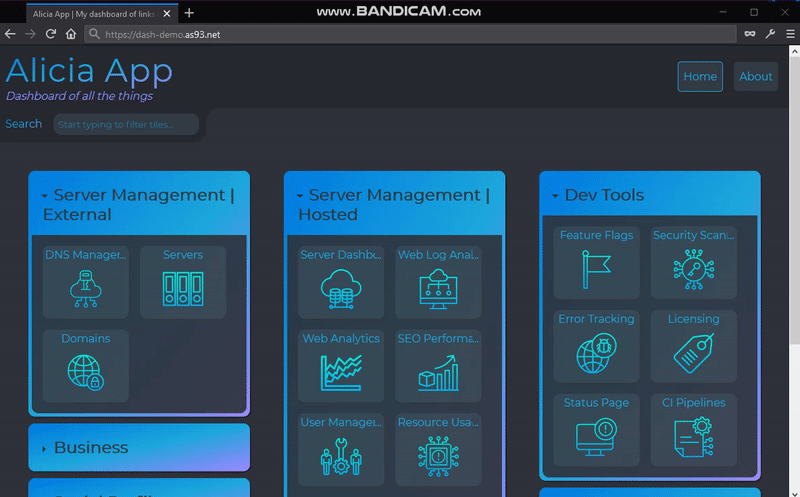Open the About page button
The image size is (800, 497).
click(x=755, y=77)
